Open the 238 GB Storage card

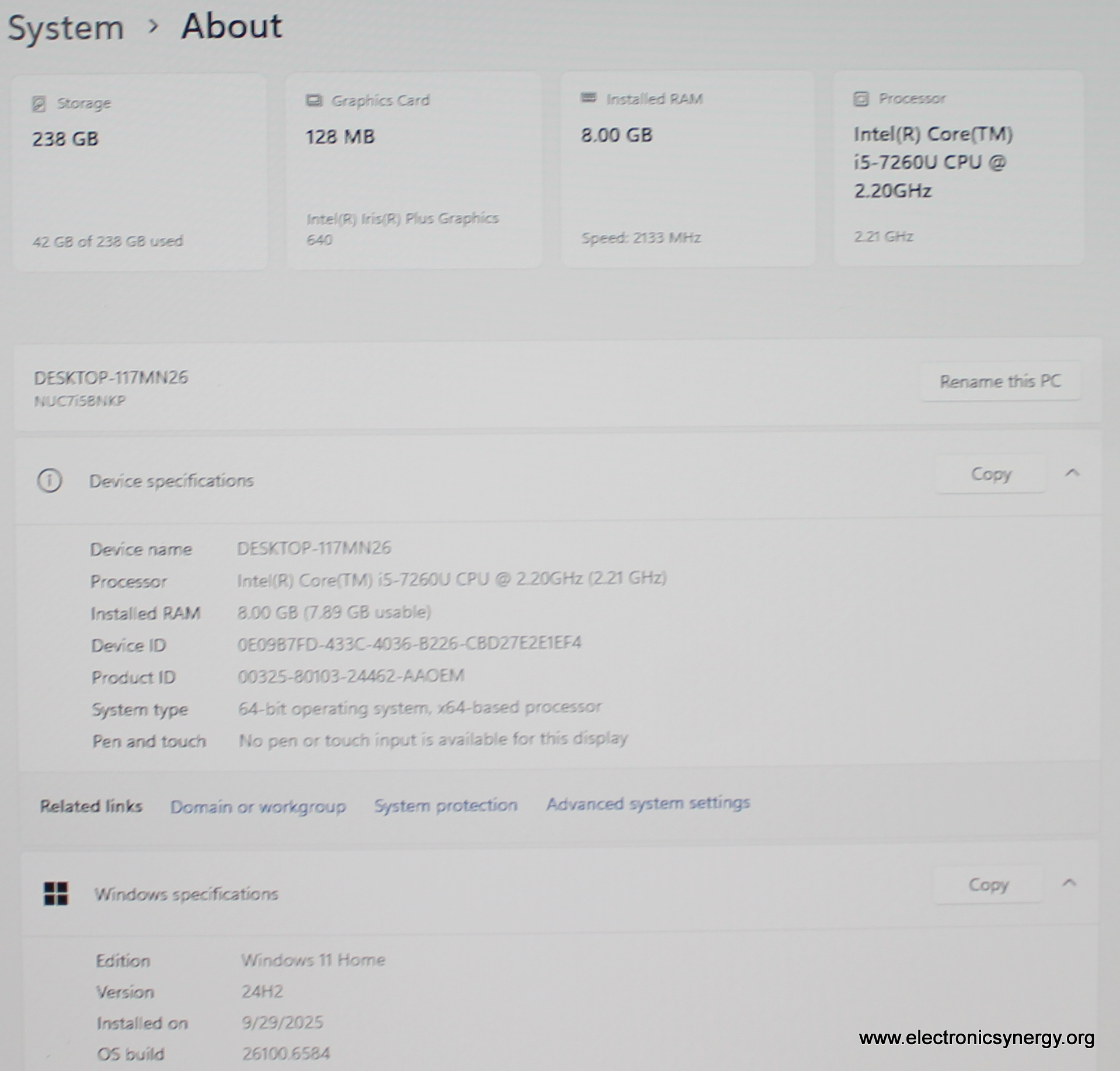140,172
